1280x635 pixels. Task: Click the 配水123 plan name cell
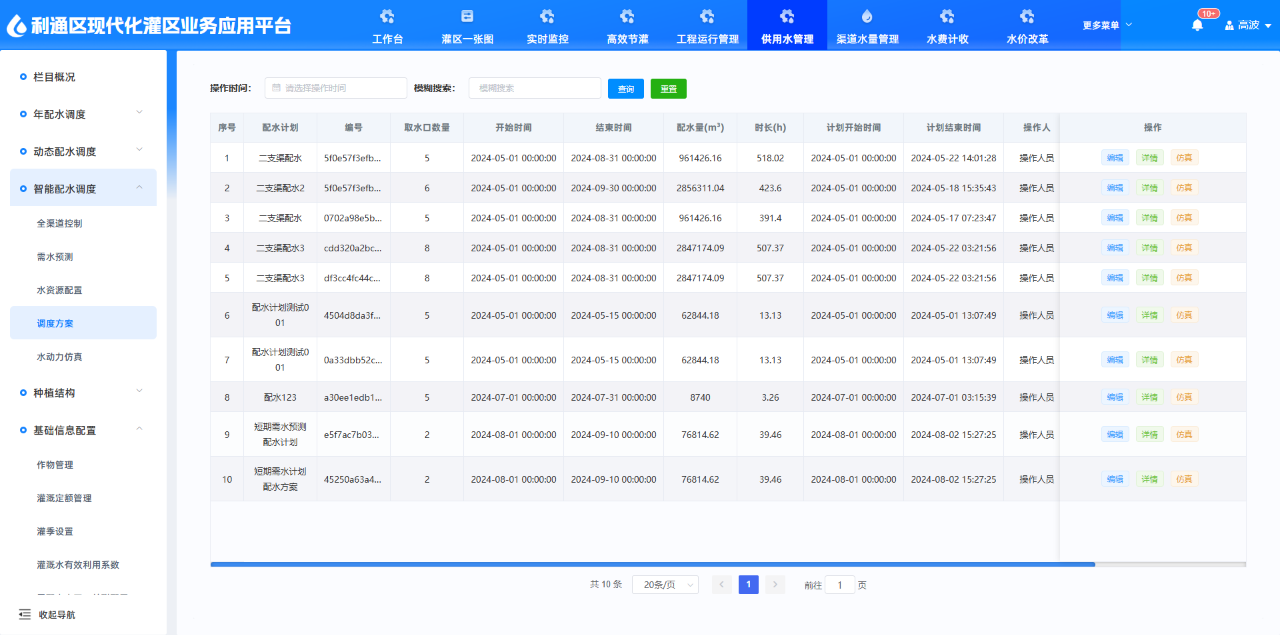[x=280, y=397]
